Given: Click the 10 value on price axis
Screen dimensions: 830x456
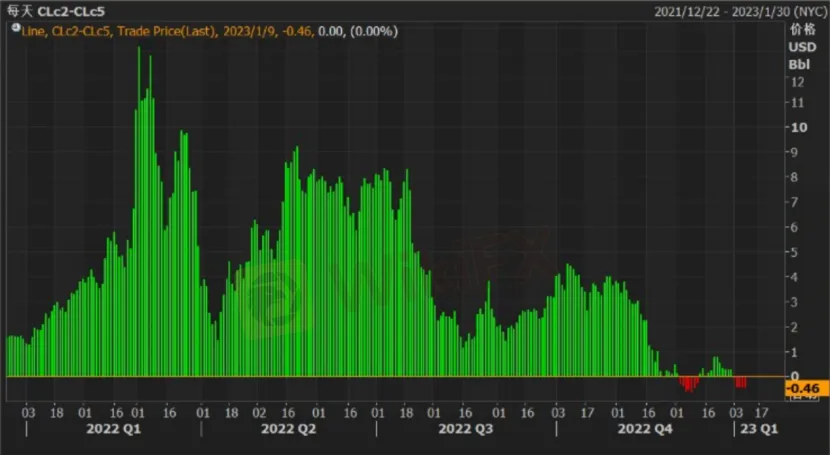Looking at the screenshot, I should tap(798, 127).
